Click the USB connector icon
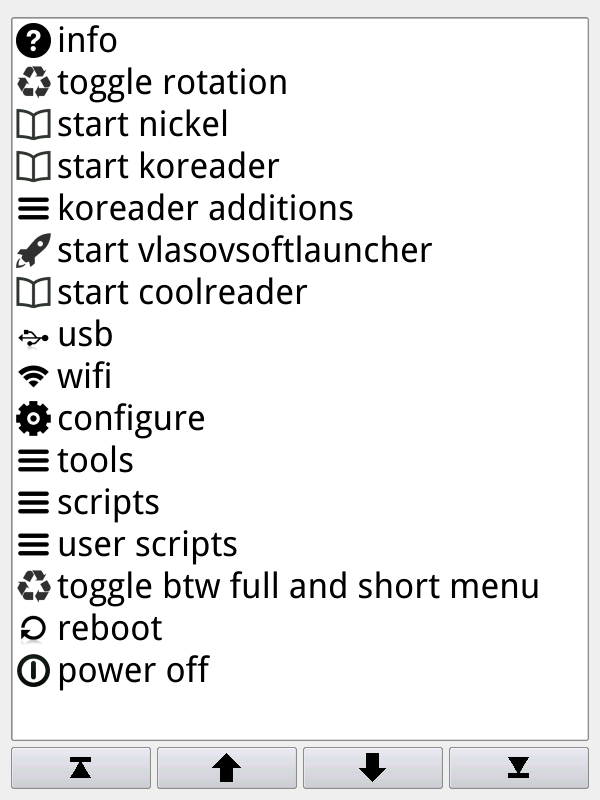The height and width of the screenshot is (800, 600). coord(34,335)
